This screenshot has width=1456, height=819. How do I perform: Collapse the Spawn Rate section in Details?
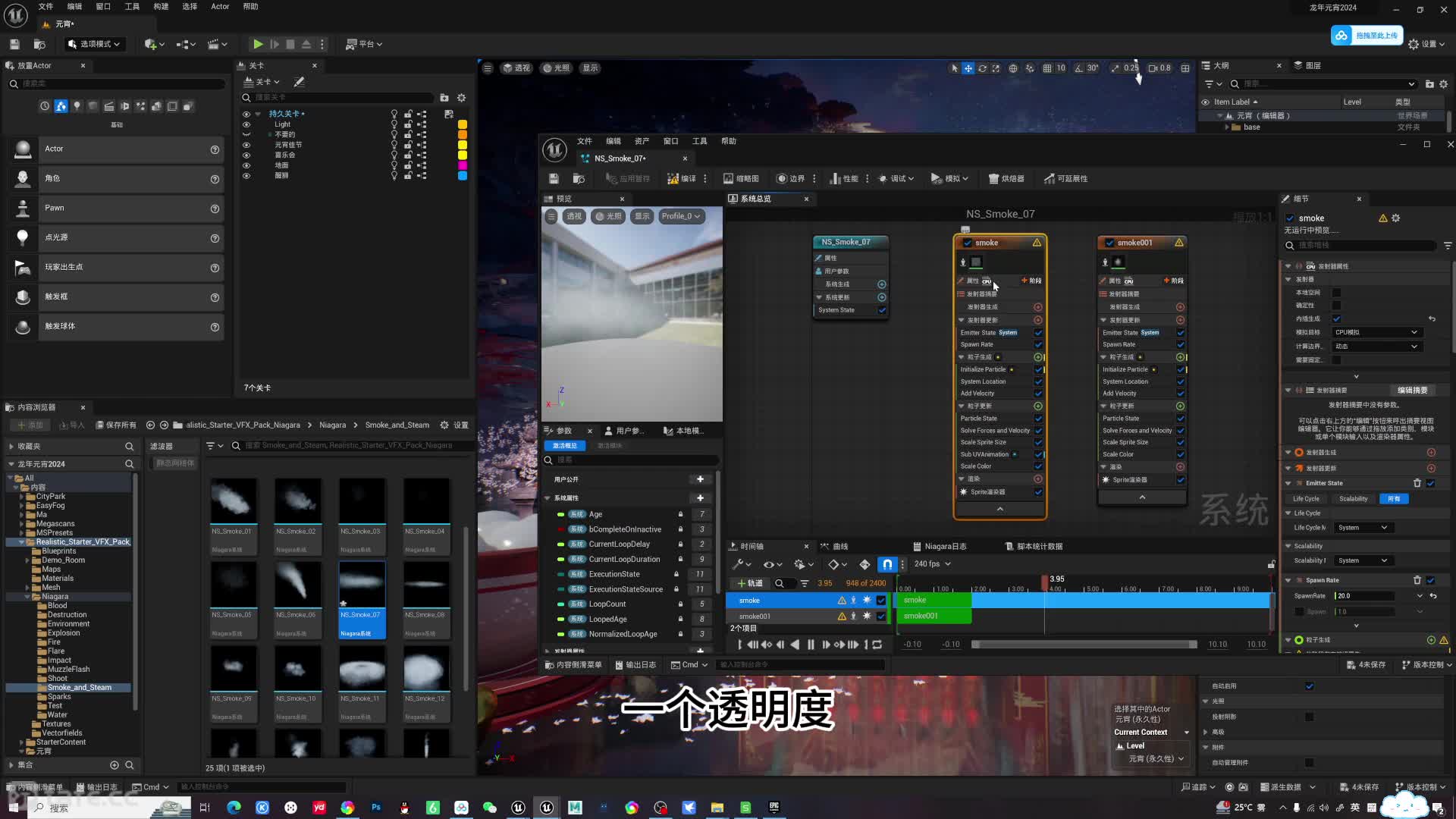pos(1288,580)
